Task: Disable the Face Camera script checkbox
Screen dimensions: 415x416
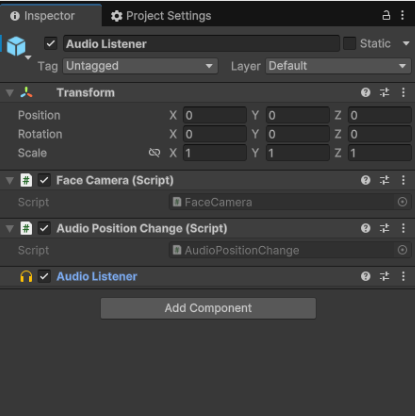Action: [44, 180]
